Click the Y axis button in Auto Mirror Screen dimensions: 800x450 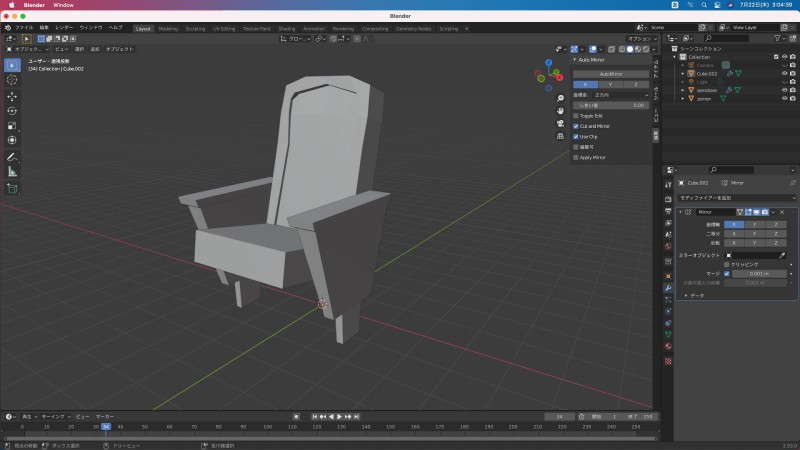tap(610, 84)
